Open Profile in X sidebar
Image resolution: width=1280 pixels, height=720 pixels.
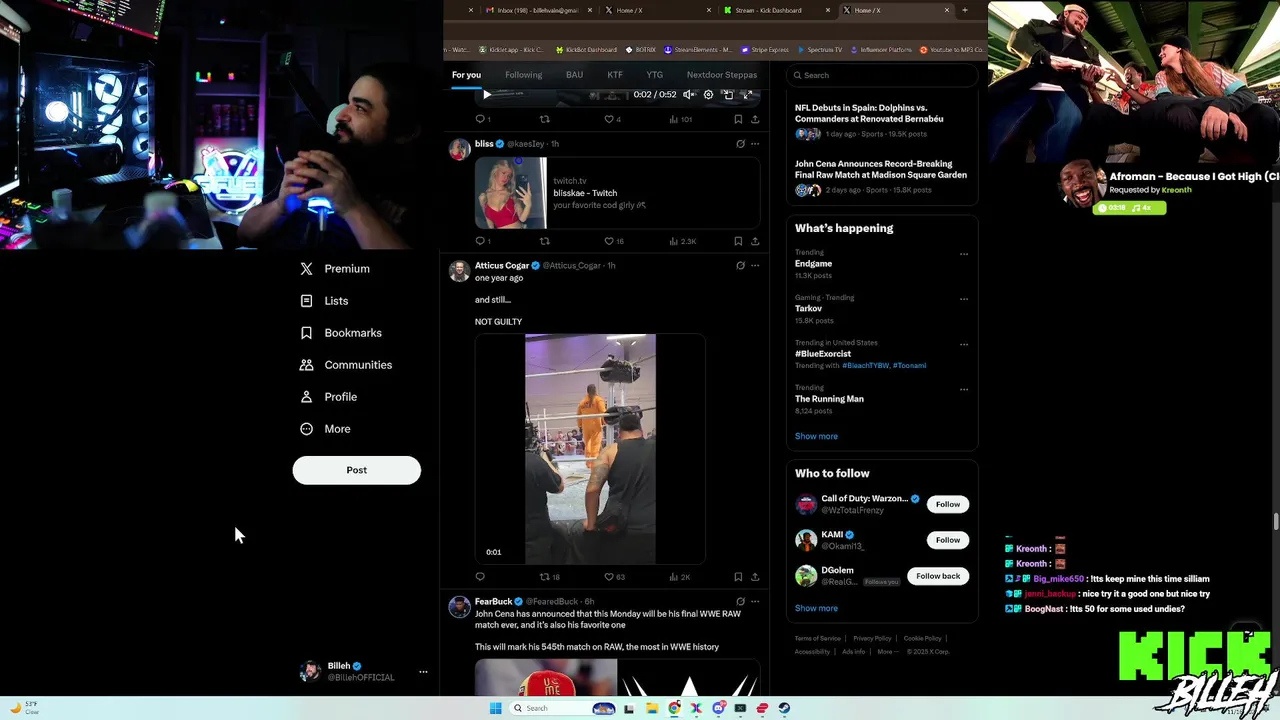(x=329, y=397)
